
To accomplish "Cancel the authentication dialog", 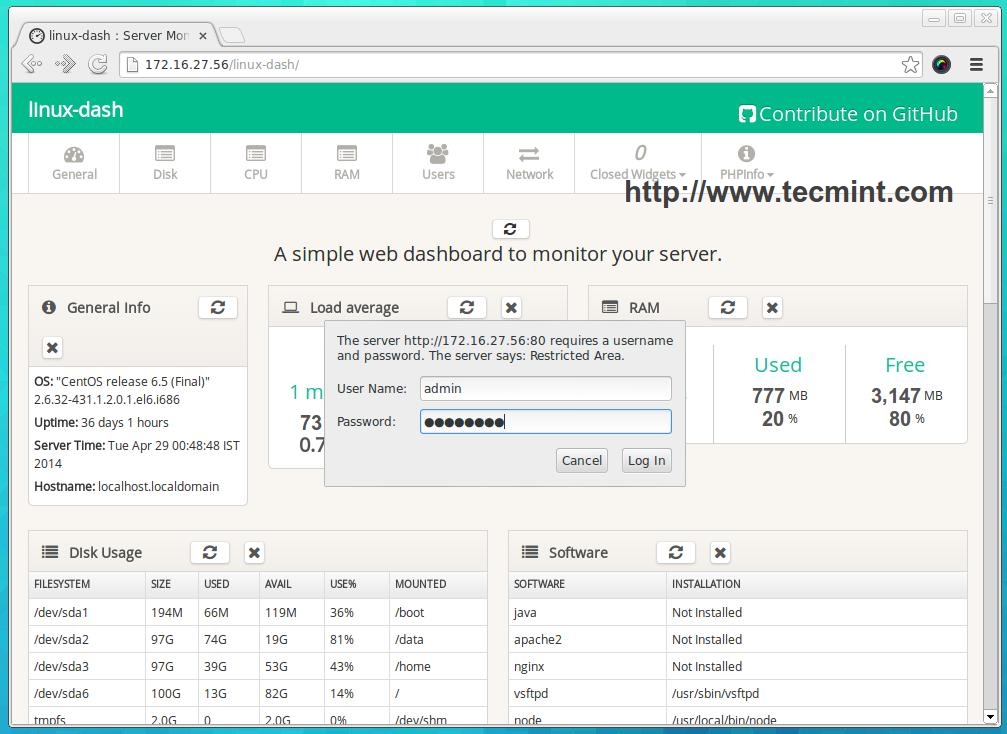I will (x=581, y=460).
